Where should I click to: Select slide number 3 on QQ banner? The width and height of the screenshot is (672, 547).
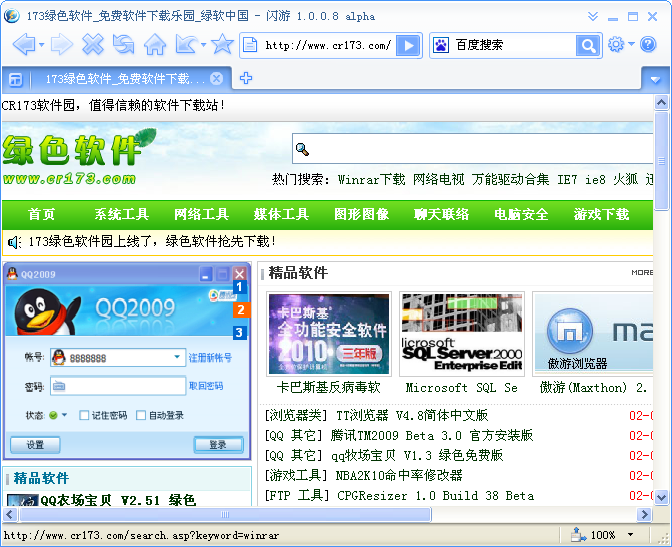240,333
